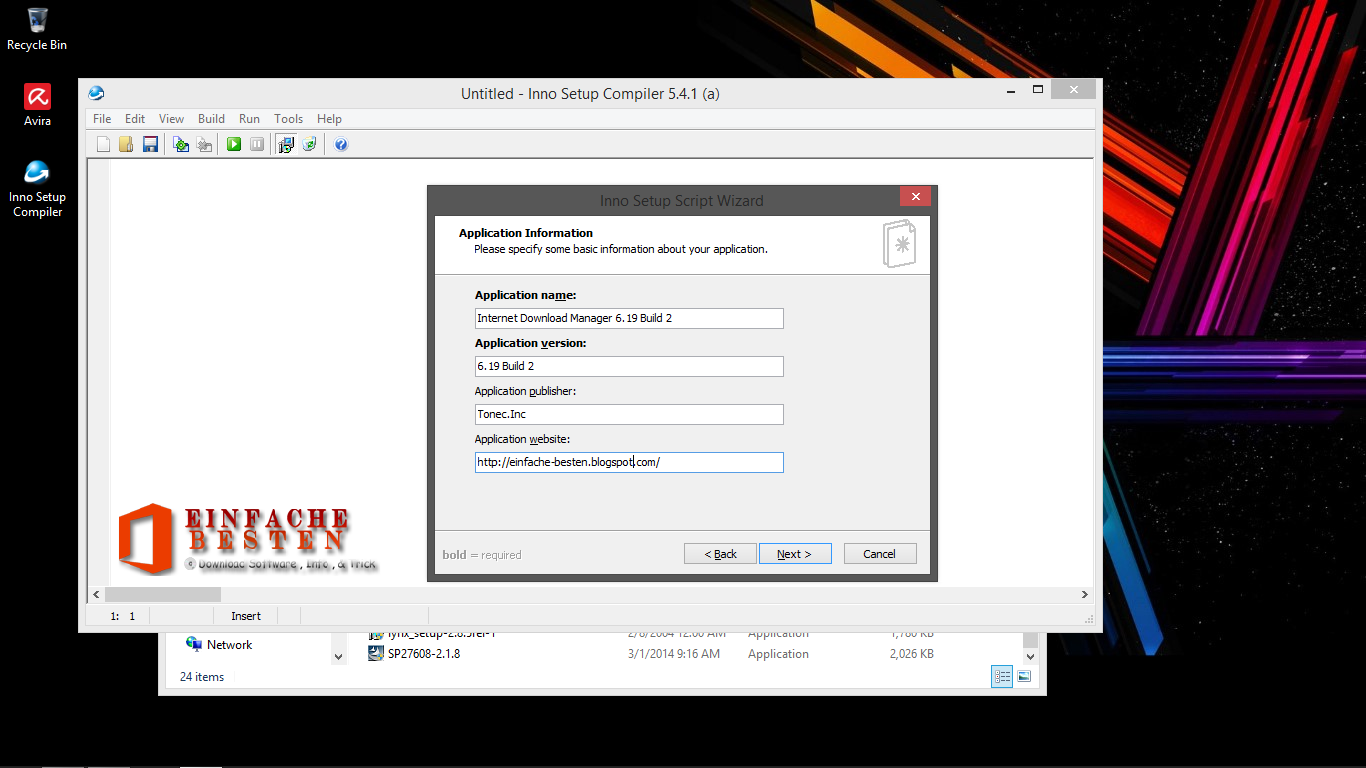The width and height of the screenshot is (1366, 768).
Task: Click the Next button in the wizard
Action: click(795, 553)
